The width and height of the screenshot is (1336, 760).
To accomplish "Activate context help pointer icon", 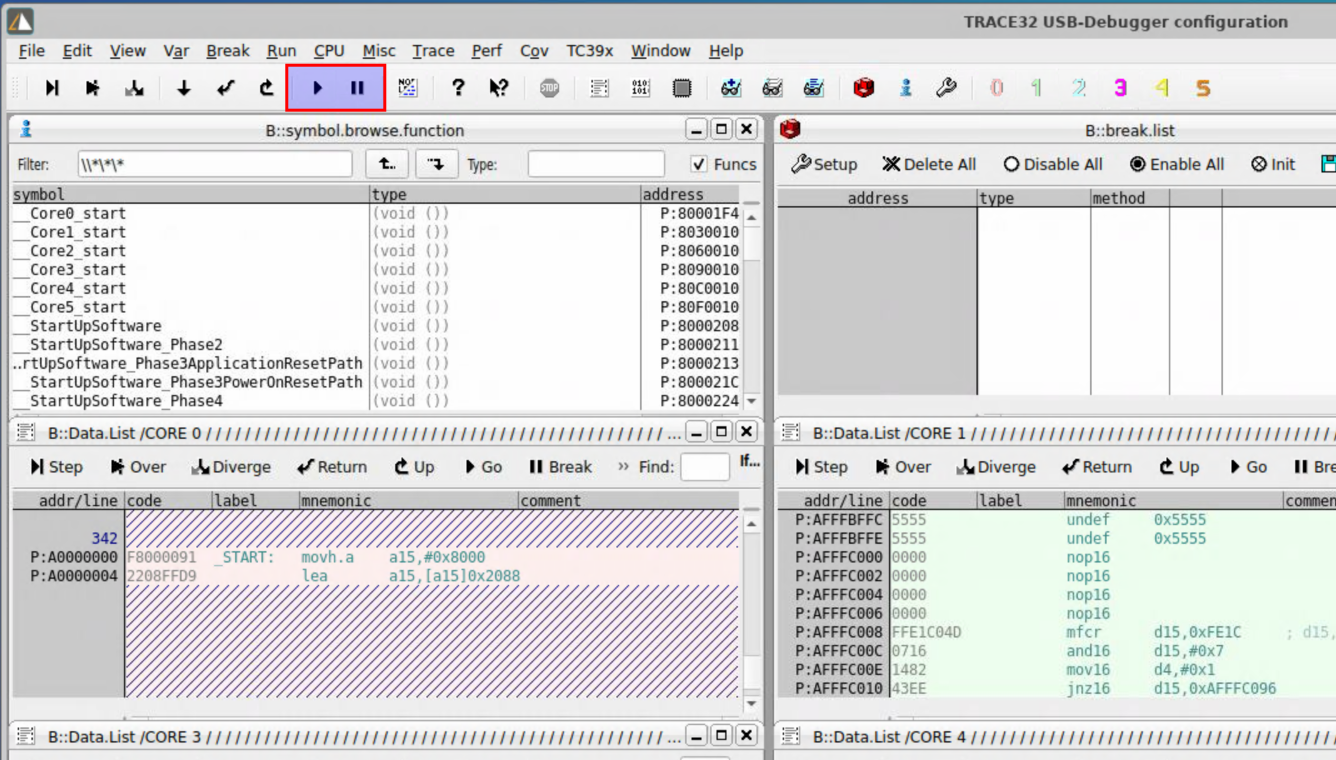I will tap(499, 88).
